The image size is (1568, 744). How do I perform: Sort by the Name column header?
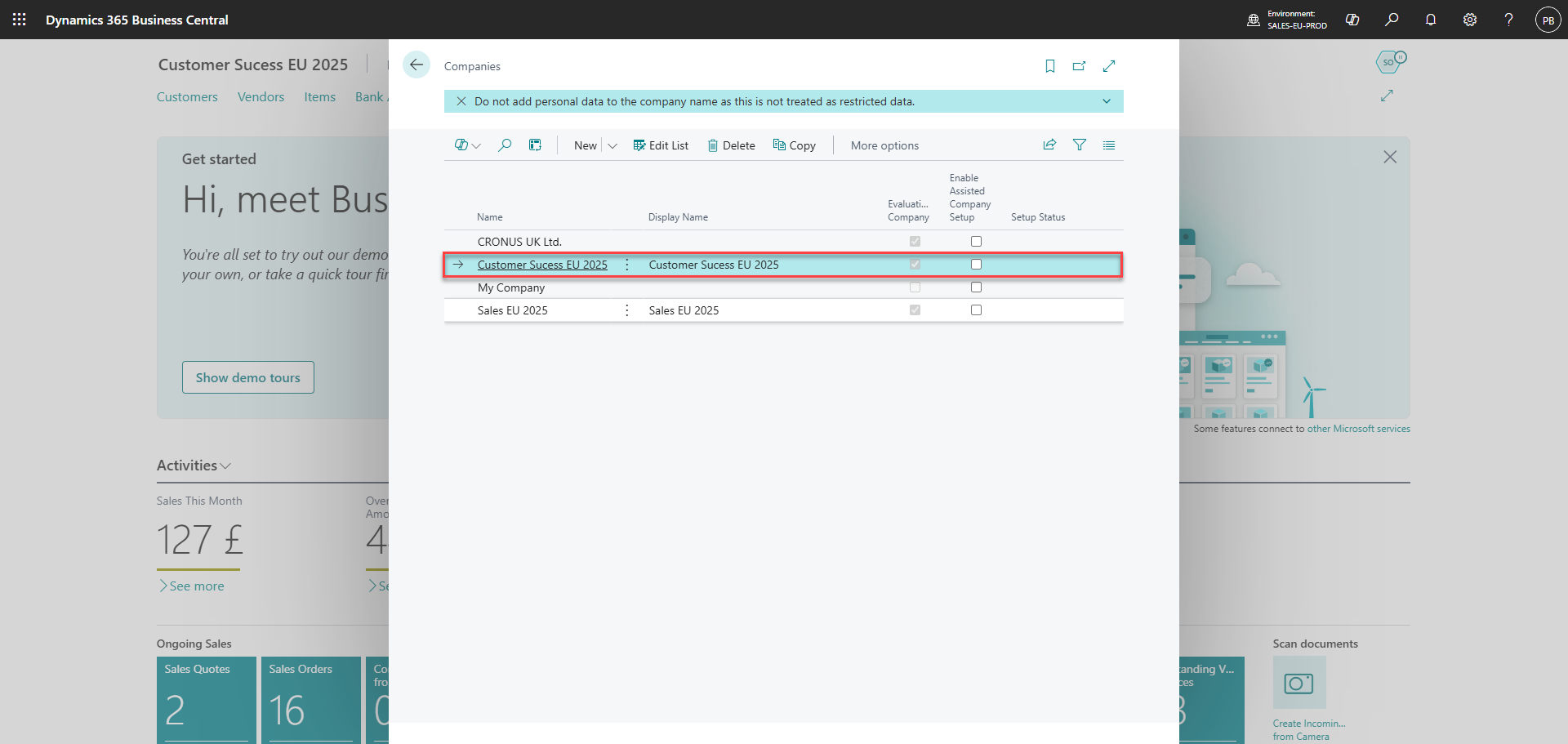pyautogui.click(x=490, y=217)
